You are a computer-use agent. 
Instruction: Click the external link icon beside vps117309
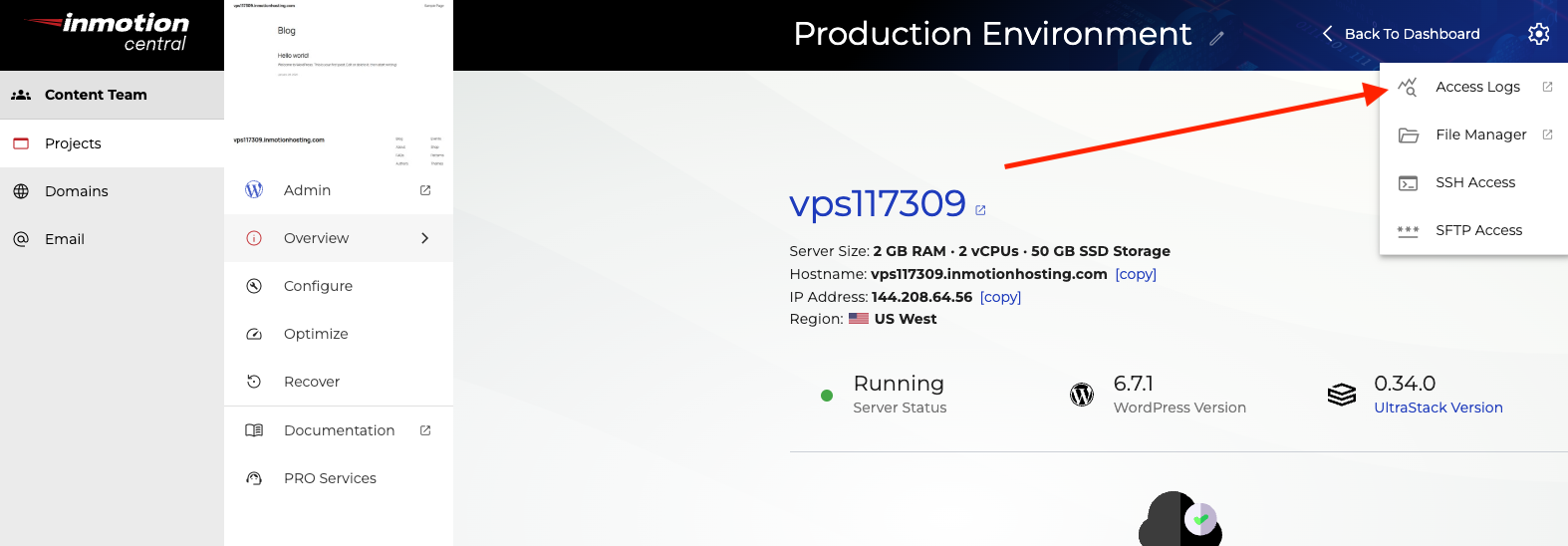pyautogui.click(x=980, y=210)
